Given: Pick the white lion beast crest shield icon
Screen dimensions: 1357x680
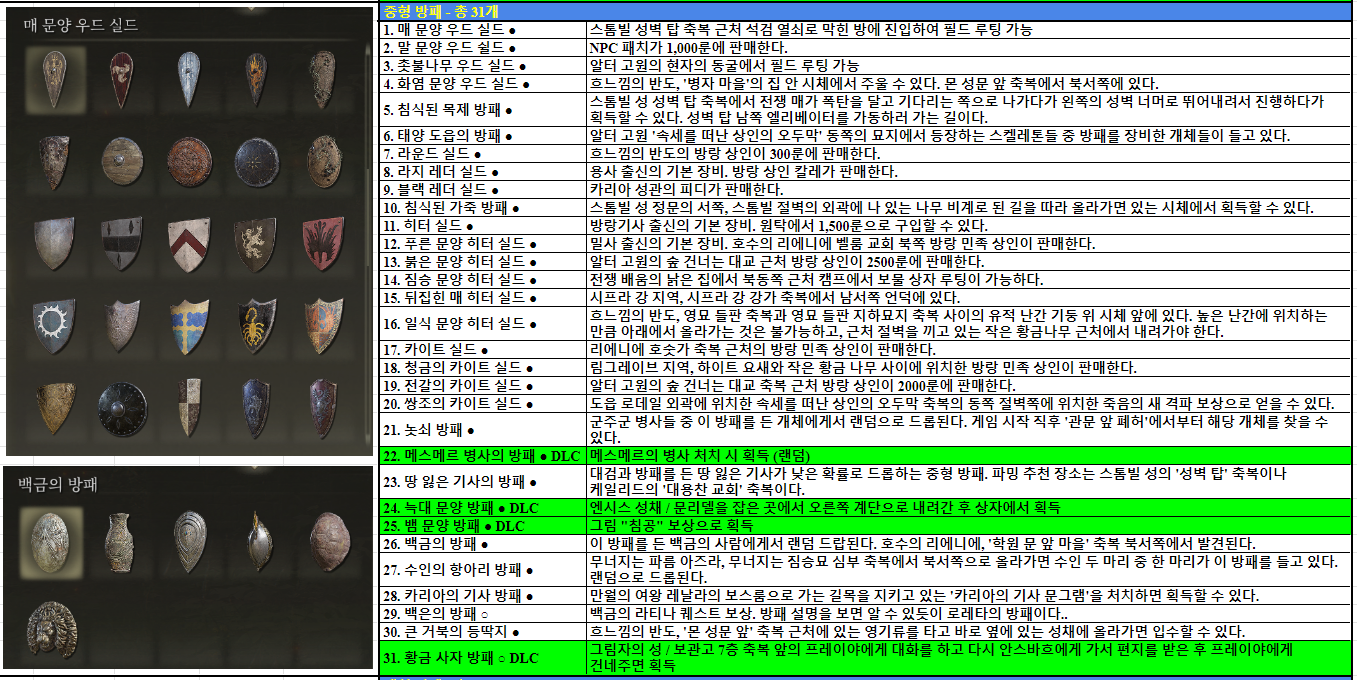Looking at the screenshot, I should point(256,242).
